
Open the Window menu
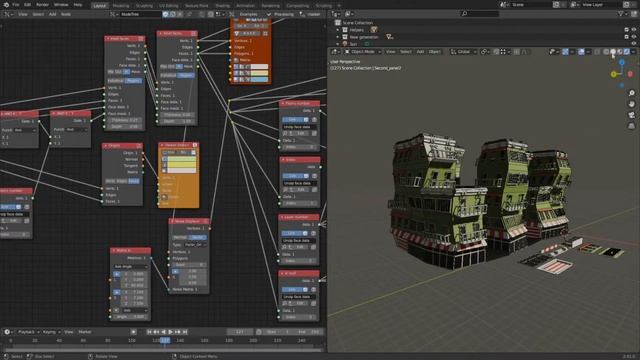point(61,5)
